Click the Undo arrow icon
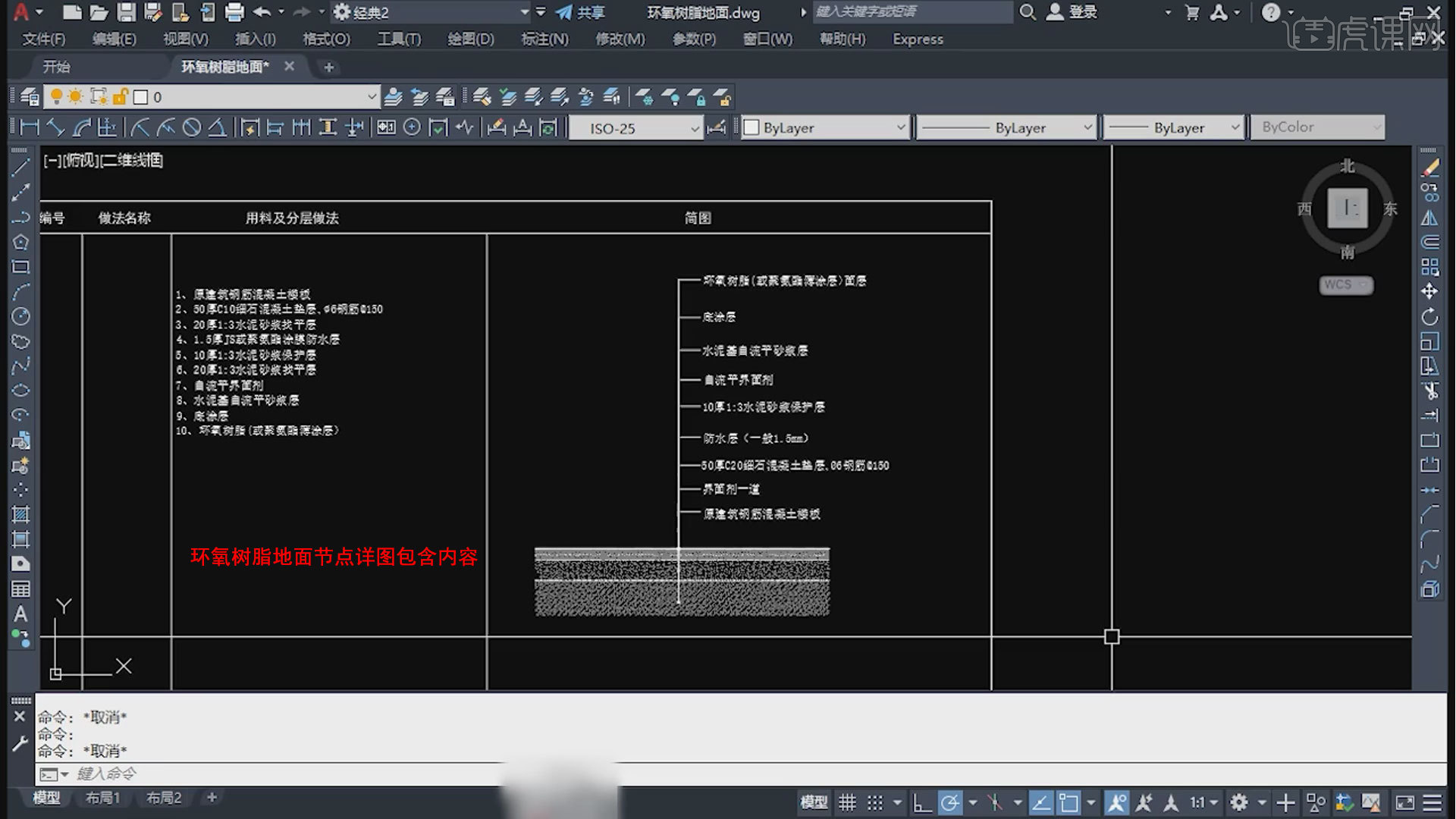 click(x=262, y=12)
